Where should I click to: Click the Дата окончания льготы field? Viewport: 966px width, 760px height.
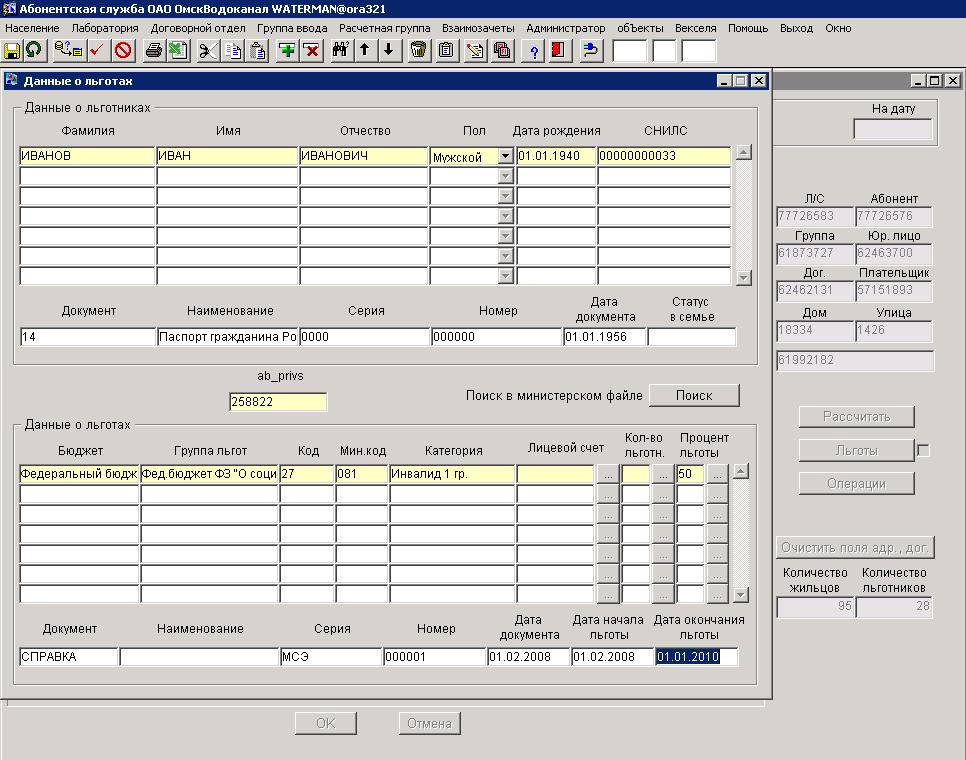(x=696, y=657)
